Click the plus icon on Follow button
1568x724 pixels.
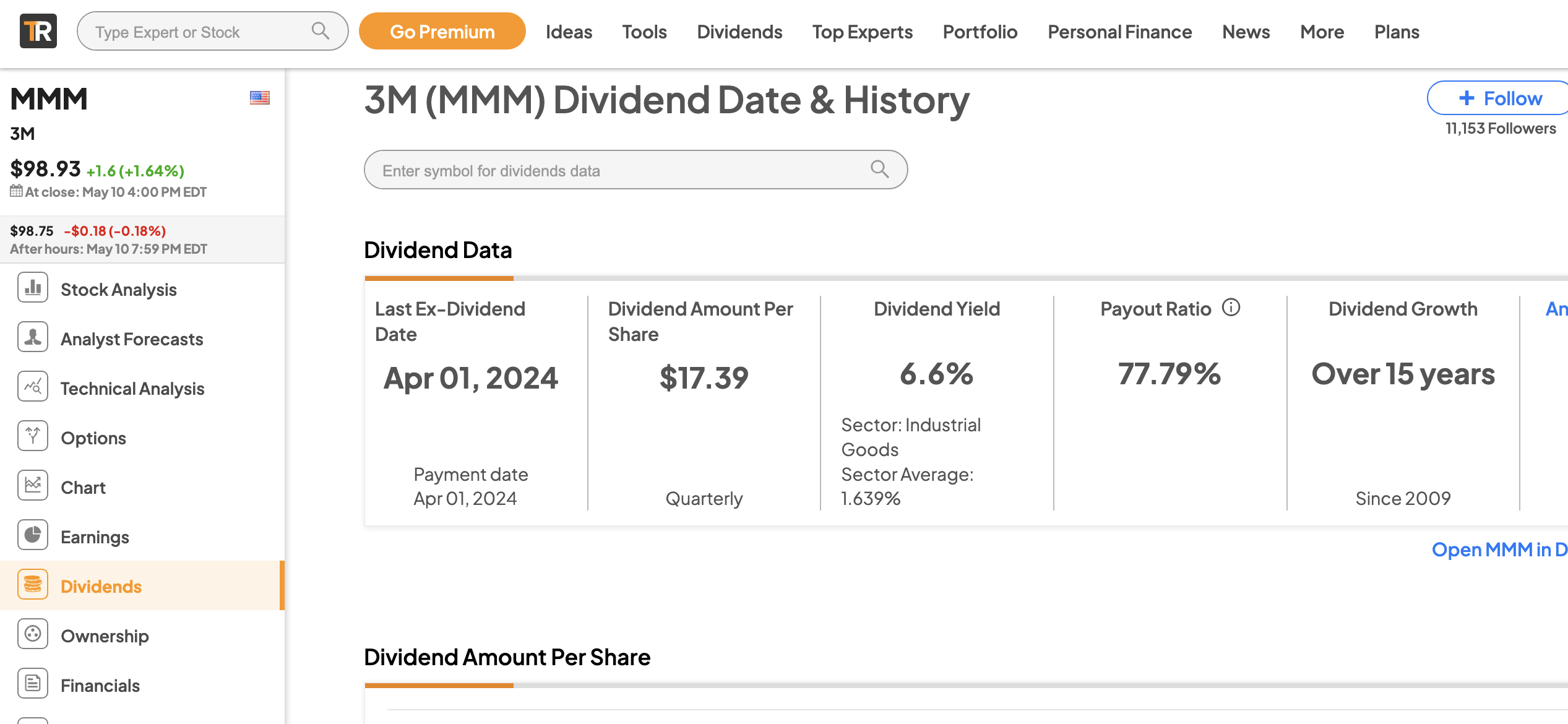(1467, 98)
